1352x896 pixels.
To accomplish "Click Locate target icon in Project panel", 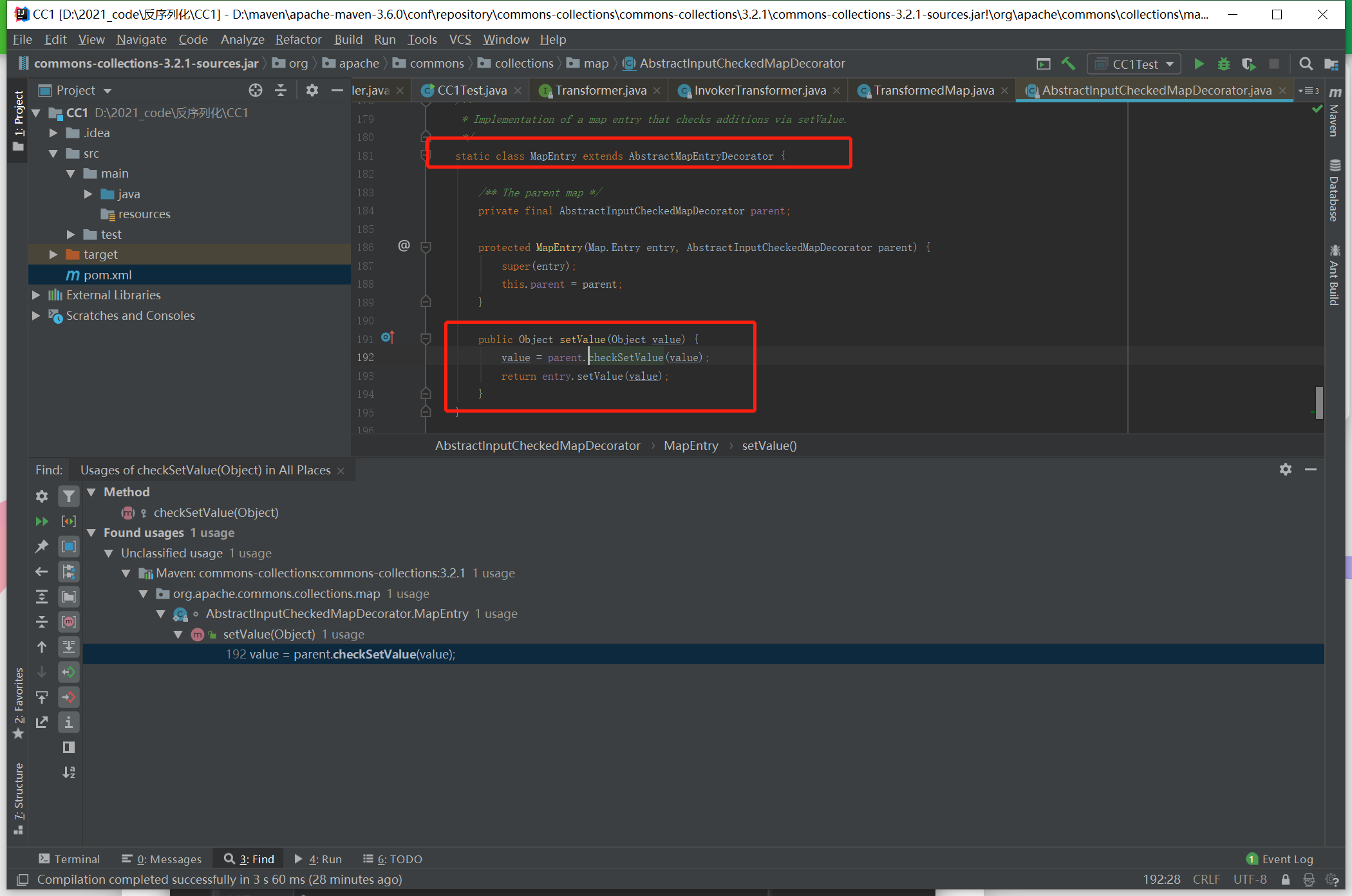I will (x=256, y=90).
